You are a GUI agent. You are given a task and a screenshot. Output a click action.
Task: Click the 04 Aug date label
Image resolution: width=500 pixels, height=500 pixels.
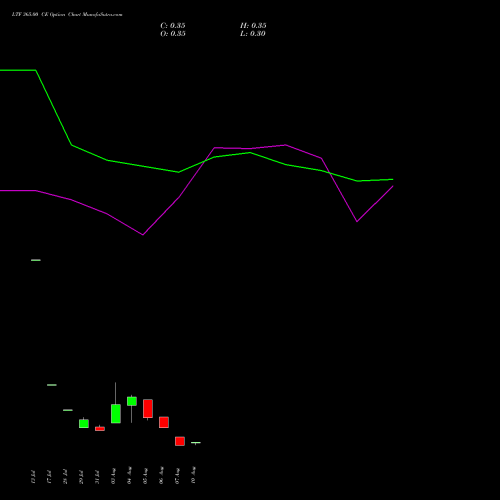[x=129, y=476]
